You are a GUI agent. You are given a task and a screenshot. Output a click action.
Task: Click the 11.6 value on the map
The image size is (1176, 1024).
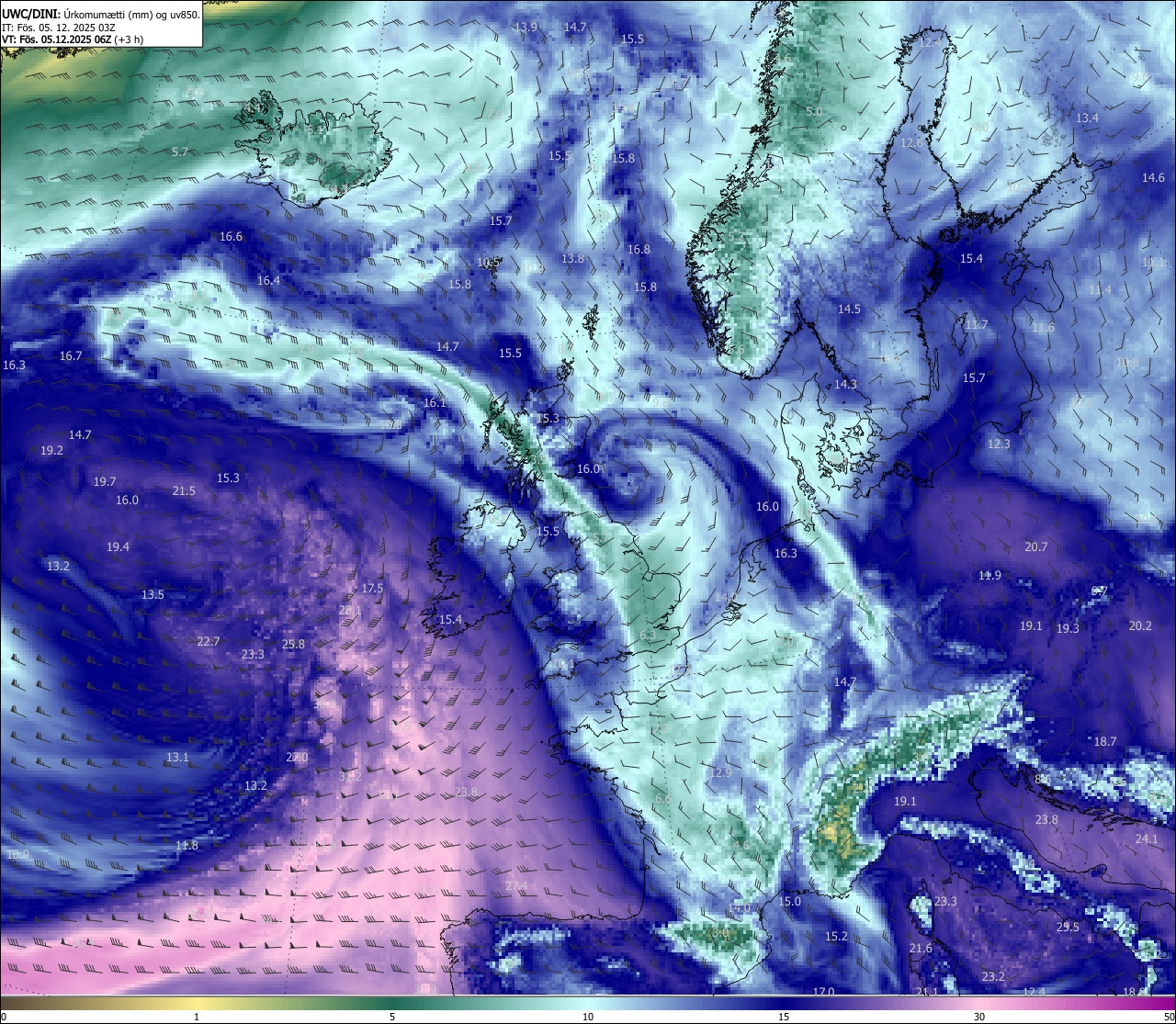(x=1043, y=328)
